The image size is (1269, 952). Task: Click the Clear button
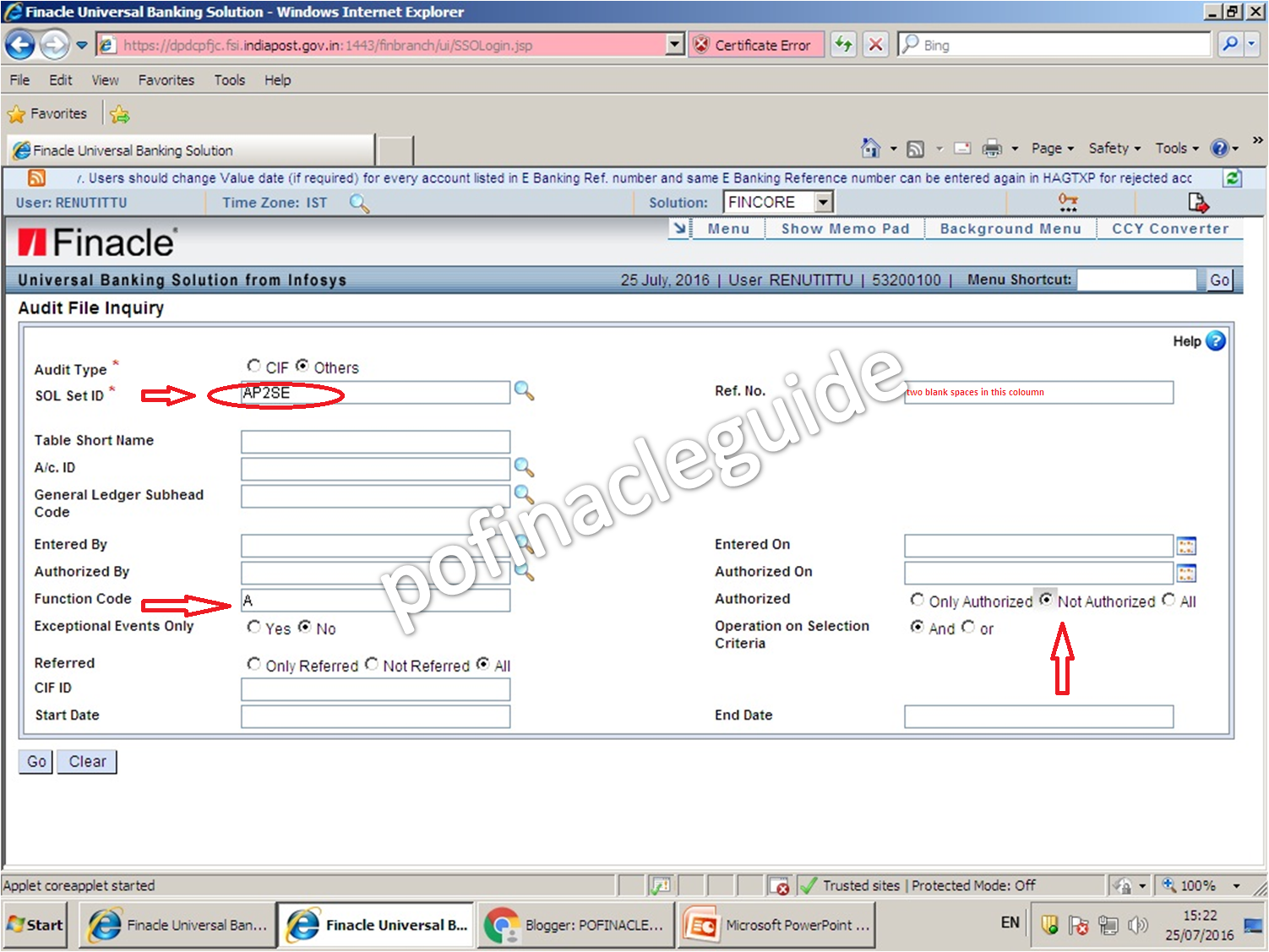coord(86,761)
